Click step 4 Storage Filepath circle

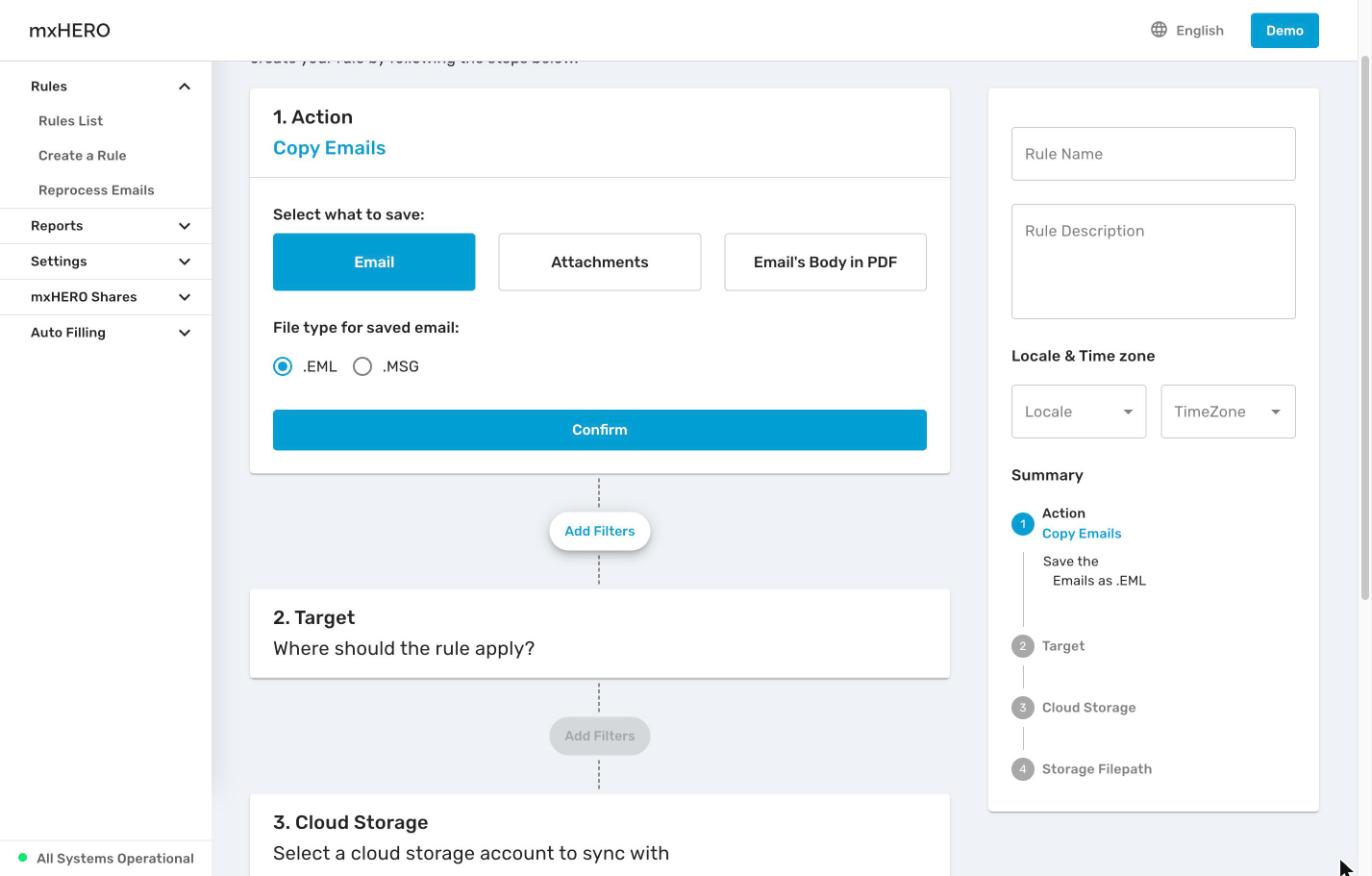(1022, 769)
